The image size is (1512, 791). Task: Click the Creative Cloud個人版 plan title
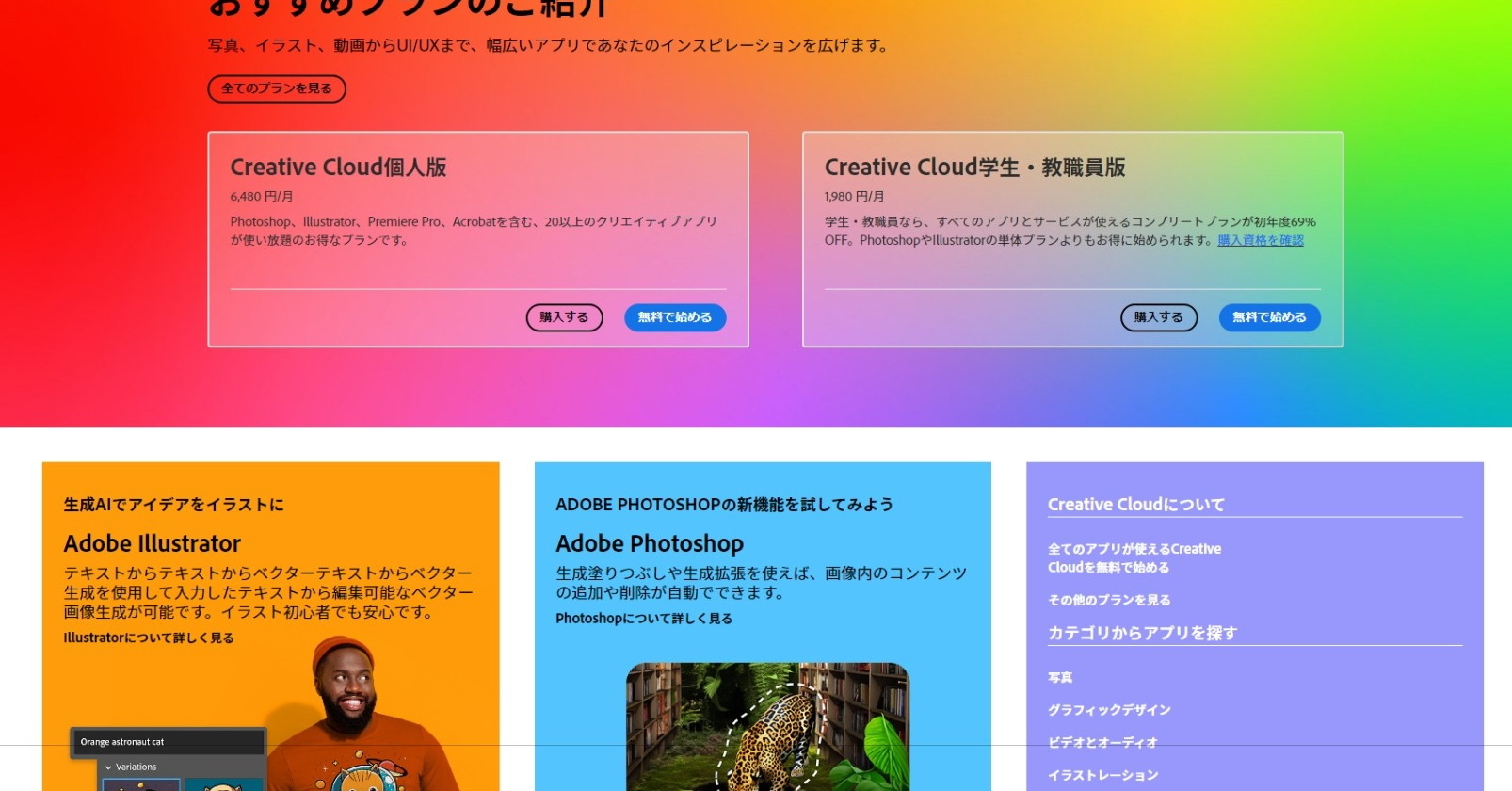tap(338, 167)
